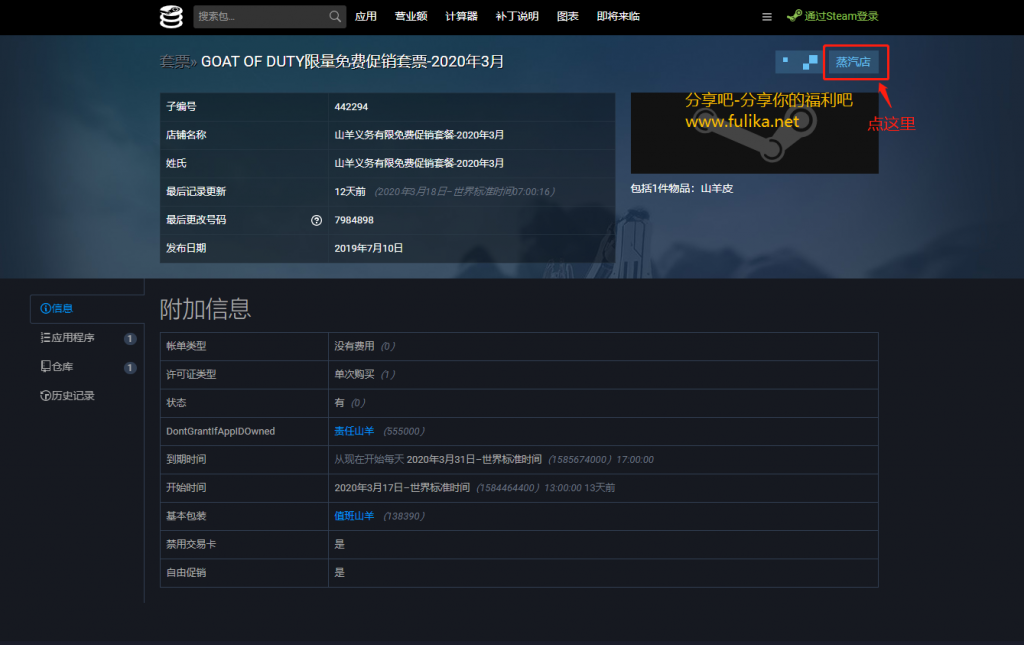Click the two-squares icon left of 蒸汽店
Screen dimensions: 1024x645
(x=810, y=62)
